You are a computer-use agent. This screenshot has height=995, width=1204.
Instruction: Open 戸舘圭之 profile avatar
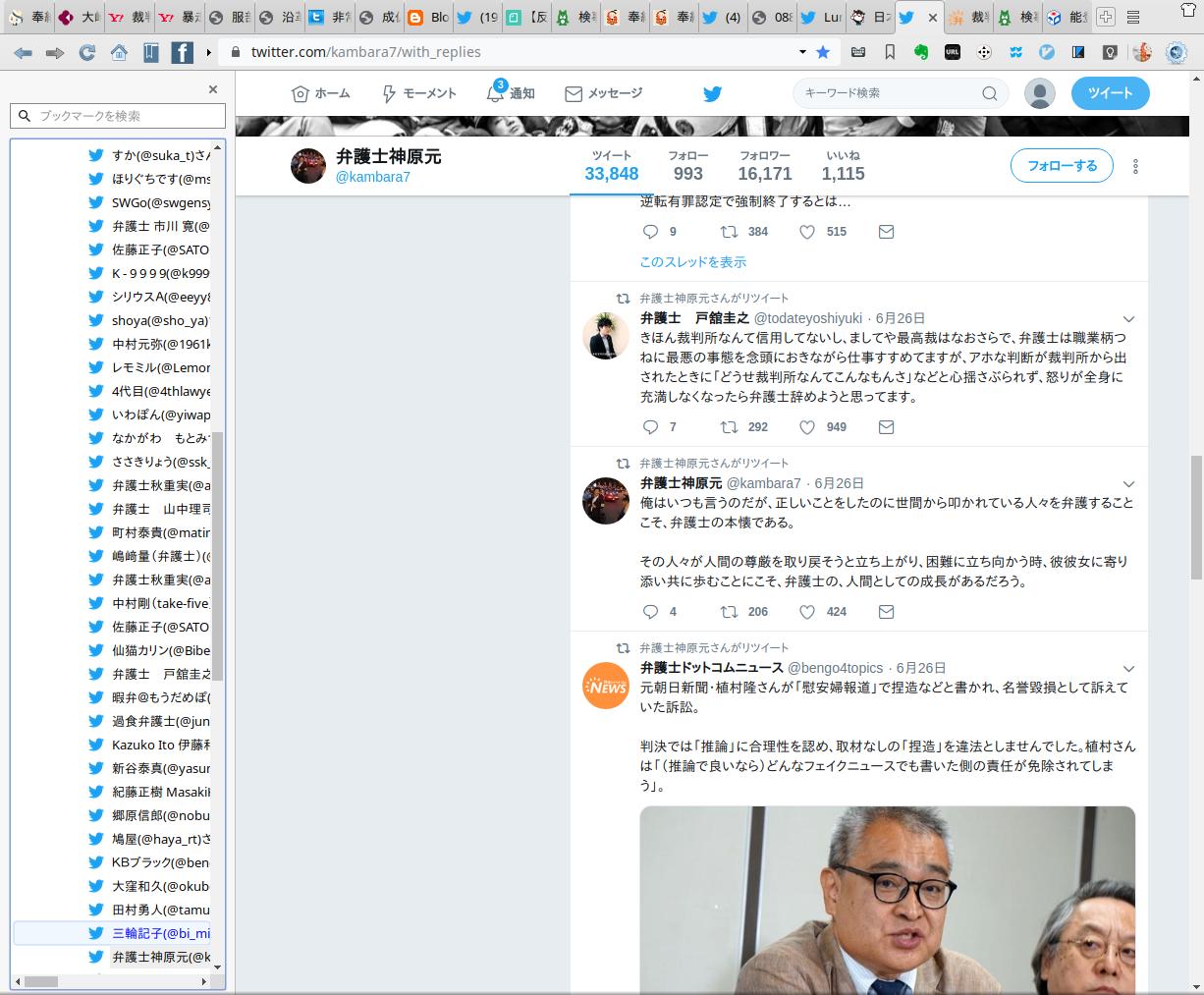click(606, 336)
